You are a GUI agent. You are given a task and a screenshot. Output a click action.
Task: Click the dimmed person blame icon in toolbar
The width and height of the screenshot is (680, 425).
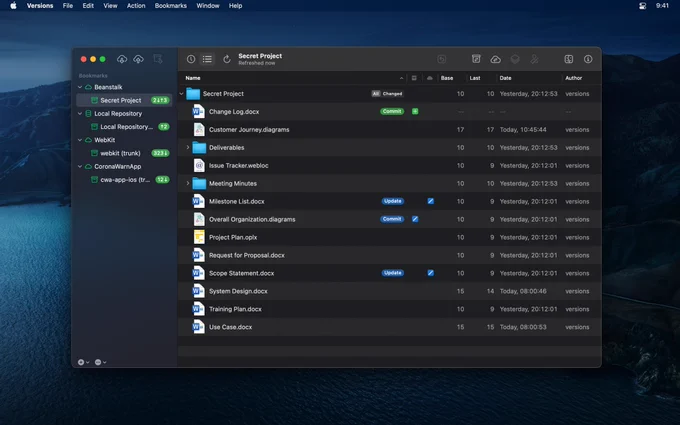pyautogui.click(x=534, y=59)
